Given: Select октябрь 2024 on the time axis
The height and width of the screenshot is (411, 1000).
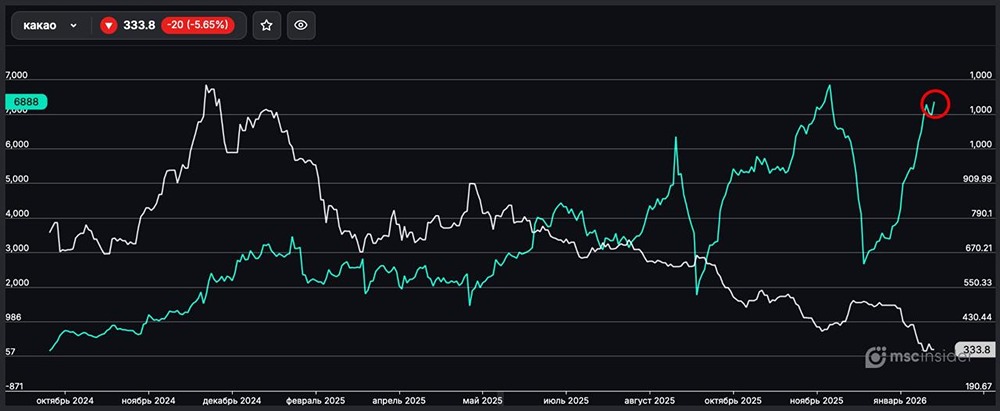Looking at the screenshot, I should (x=65, y=400).
